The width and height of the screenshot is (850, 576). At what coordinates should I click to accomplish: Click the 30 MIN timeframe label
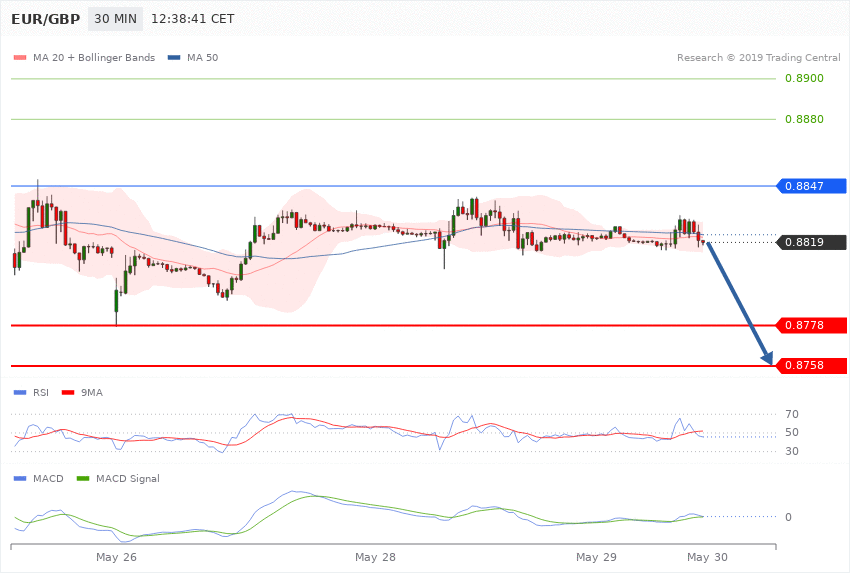[x=115, y=19]
